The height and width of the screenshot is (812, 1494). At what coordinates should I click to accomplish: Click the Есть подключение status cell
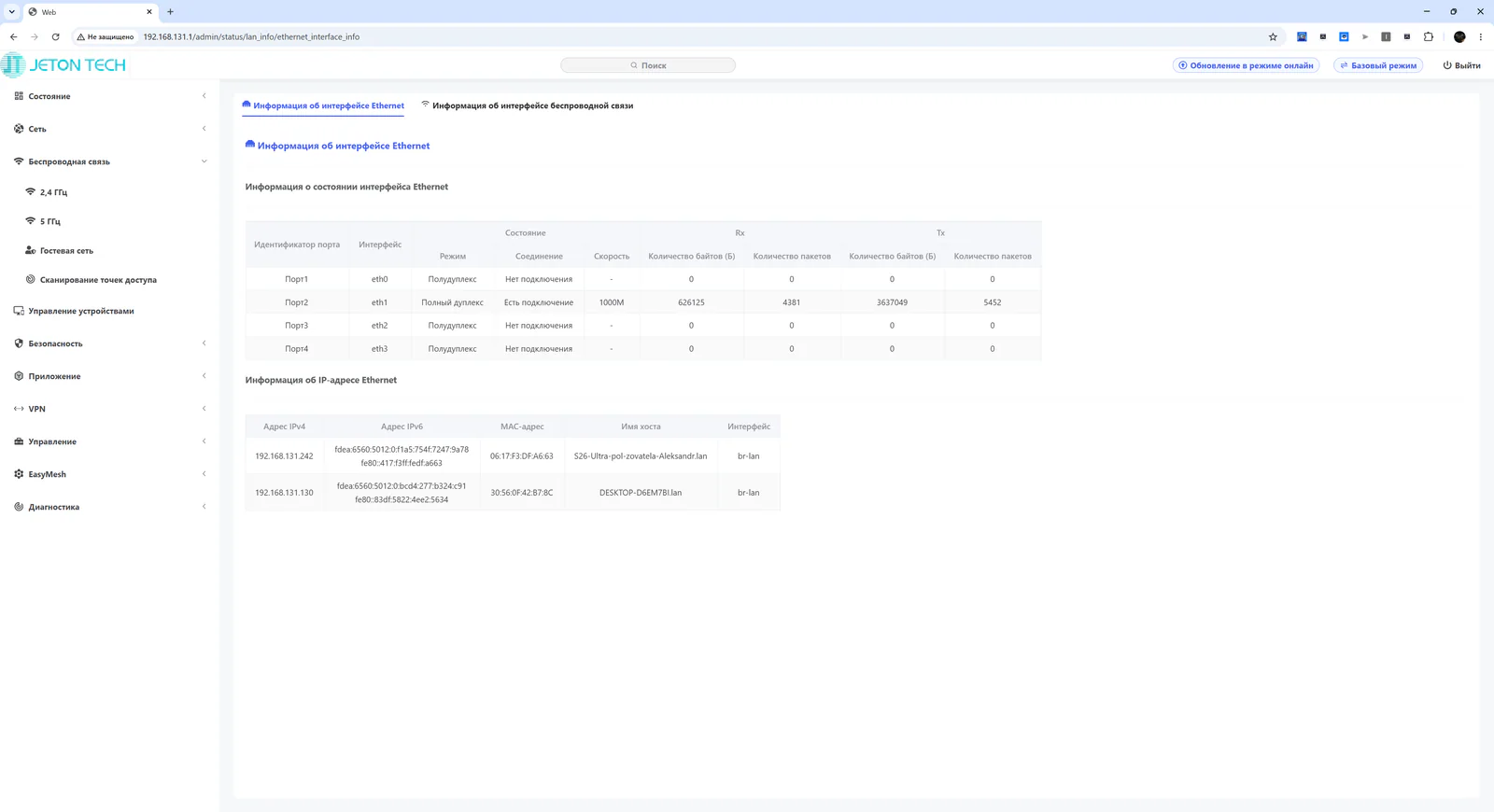[539, 302]
